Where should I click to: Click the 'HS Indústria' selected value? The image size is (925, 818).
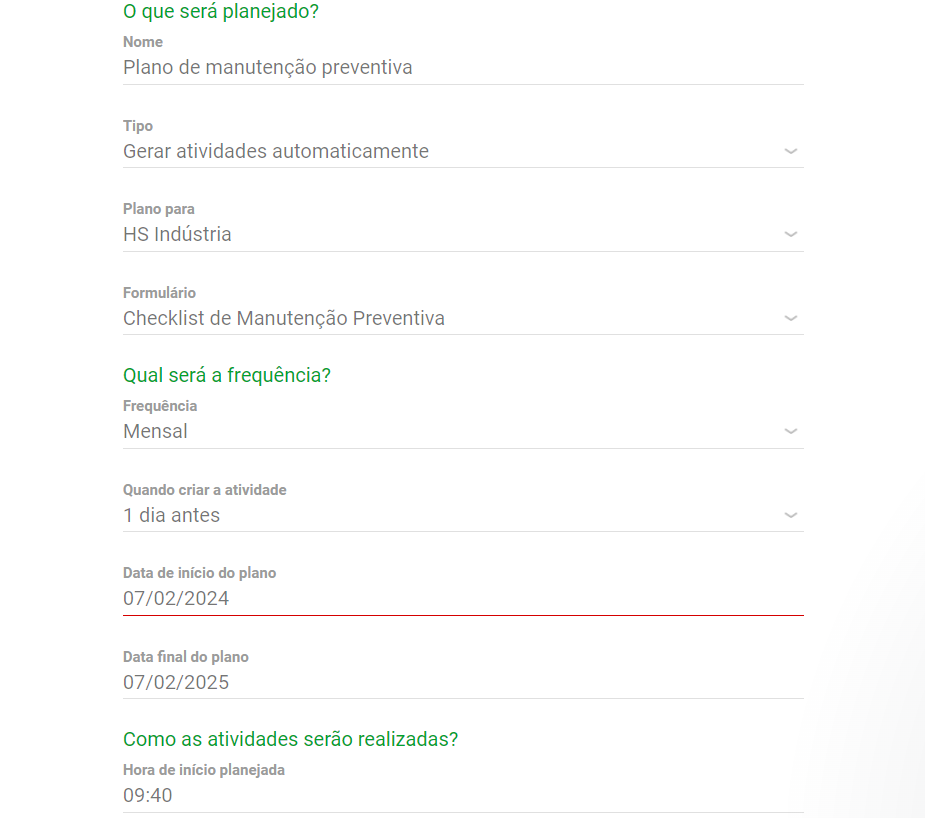[x=176, y=234]
